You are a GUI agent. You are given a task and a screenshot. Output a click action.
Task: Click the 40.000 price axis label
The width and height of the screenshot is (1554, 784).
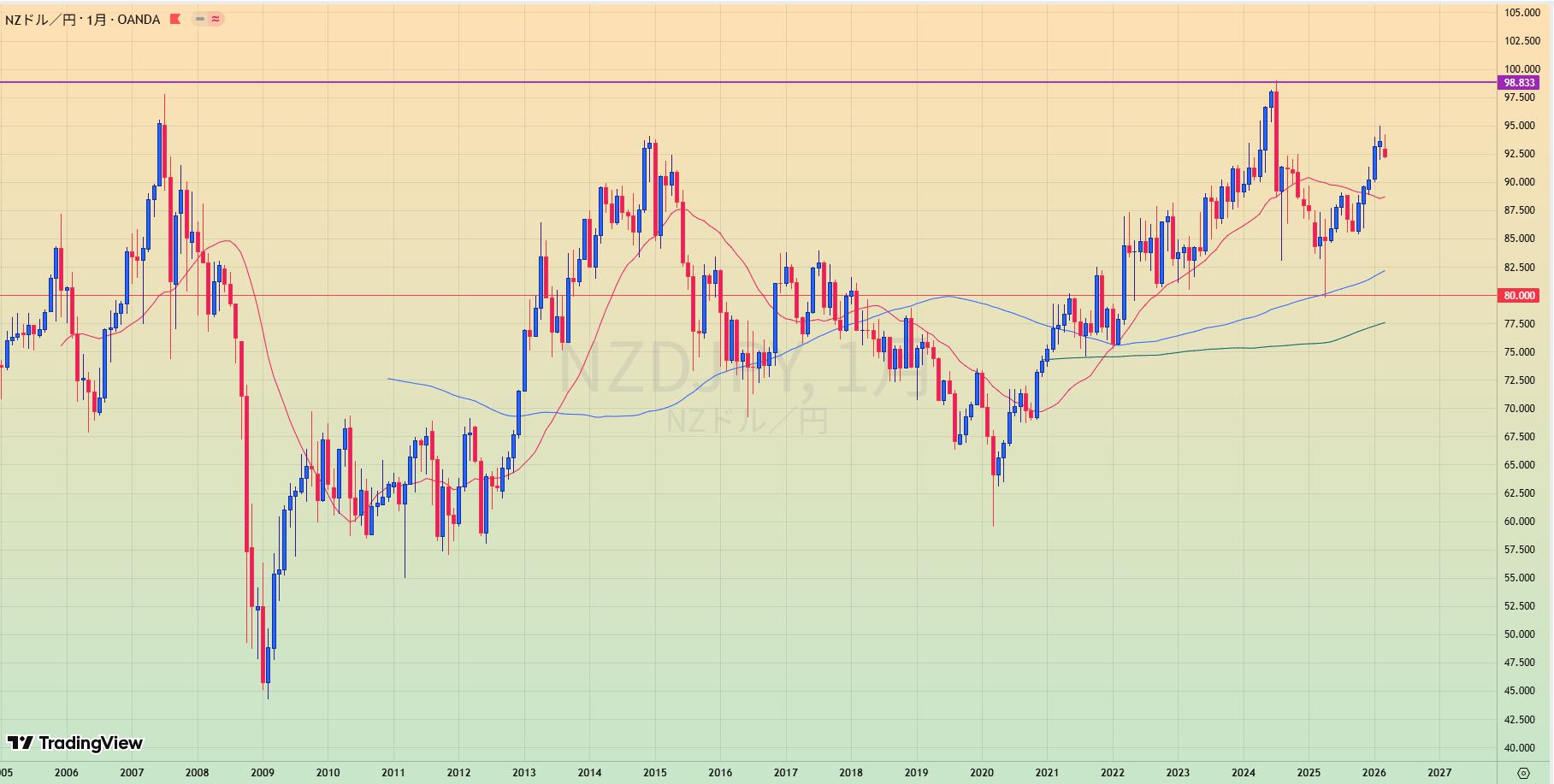(x=1522, y=748)
